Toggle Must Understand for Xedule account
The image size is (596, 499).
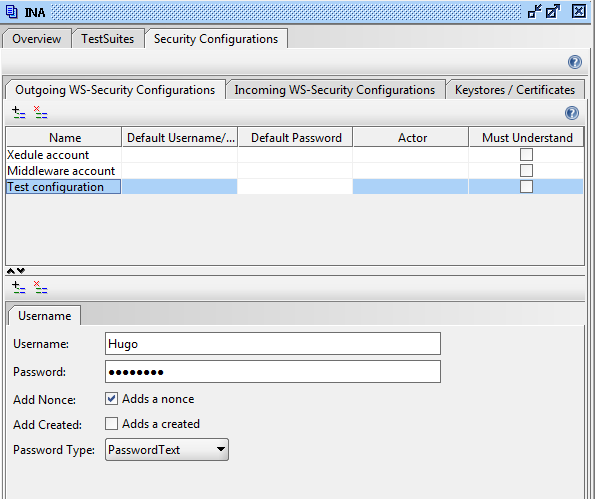point(526,155)
